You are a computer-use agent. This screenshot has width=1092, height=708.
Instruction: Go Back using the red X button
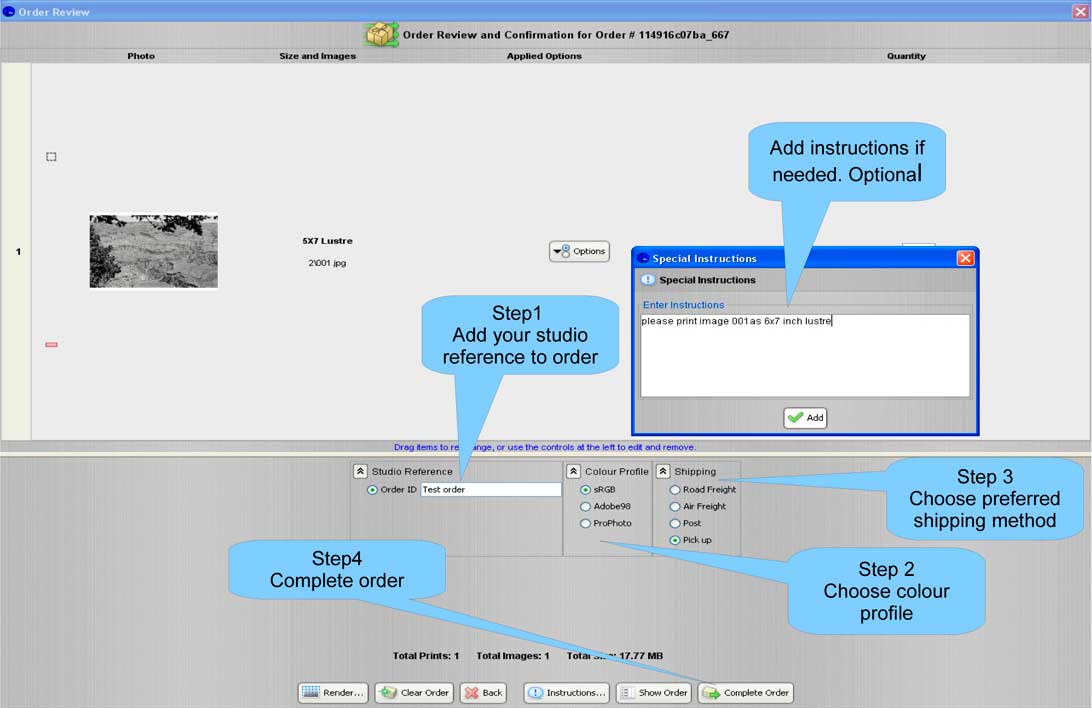pos(484,692)
